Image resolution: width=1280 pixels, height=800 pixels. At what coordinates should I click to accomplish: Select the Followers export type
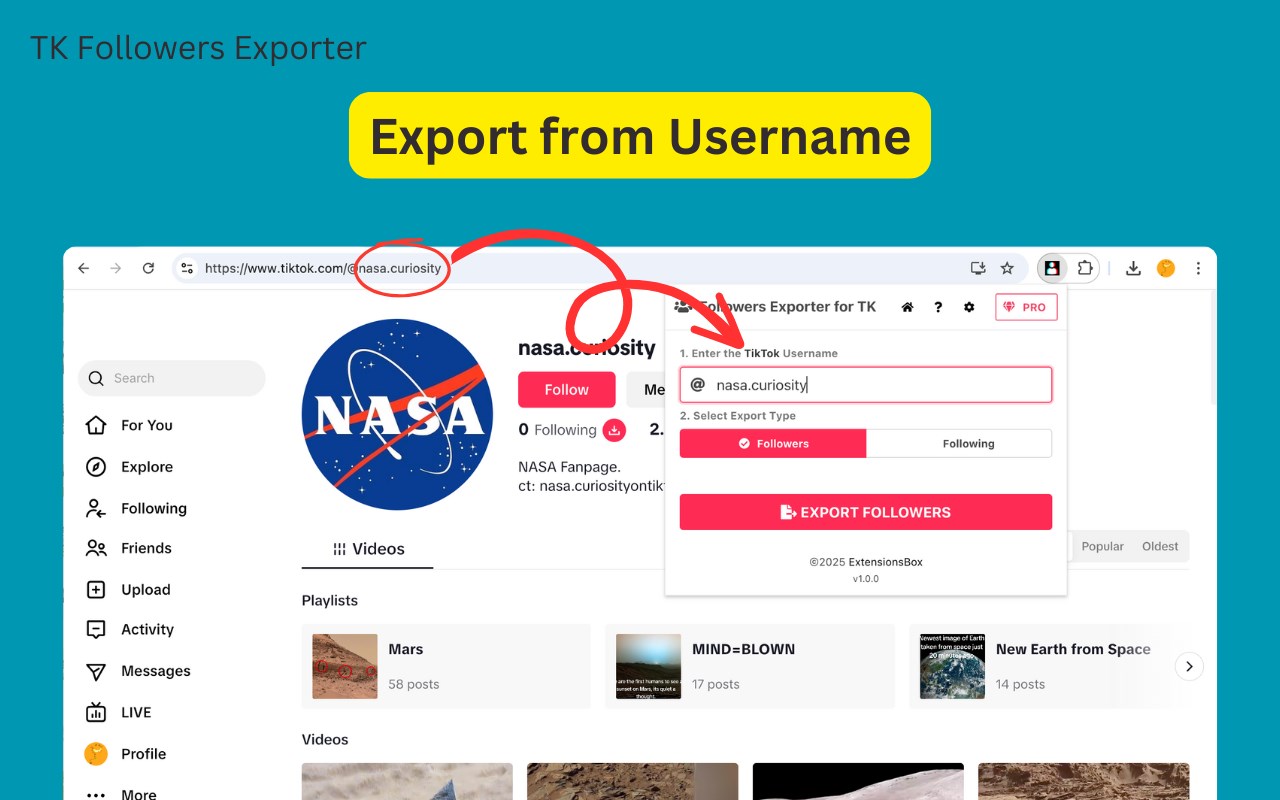click(x=773, y=444)
